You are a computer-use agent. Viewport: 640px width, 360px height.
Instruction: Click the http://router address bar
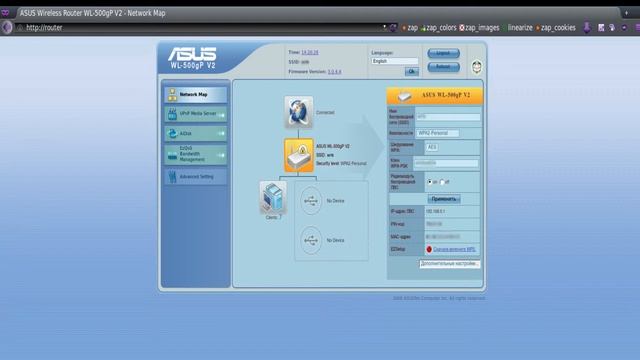click(200, 27)
